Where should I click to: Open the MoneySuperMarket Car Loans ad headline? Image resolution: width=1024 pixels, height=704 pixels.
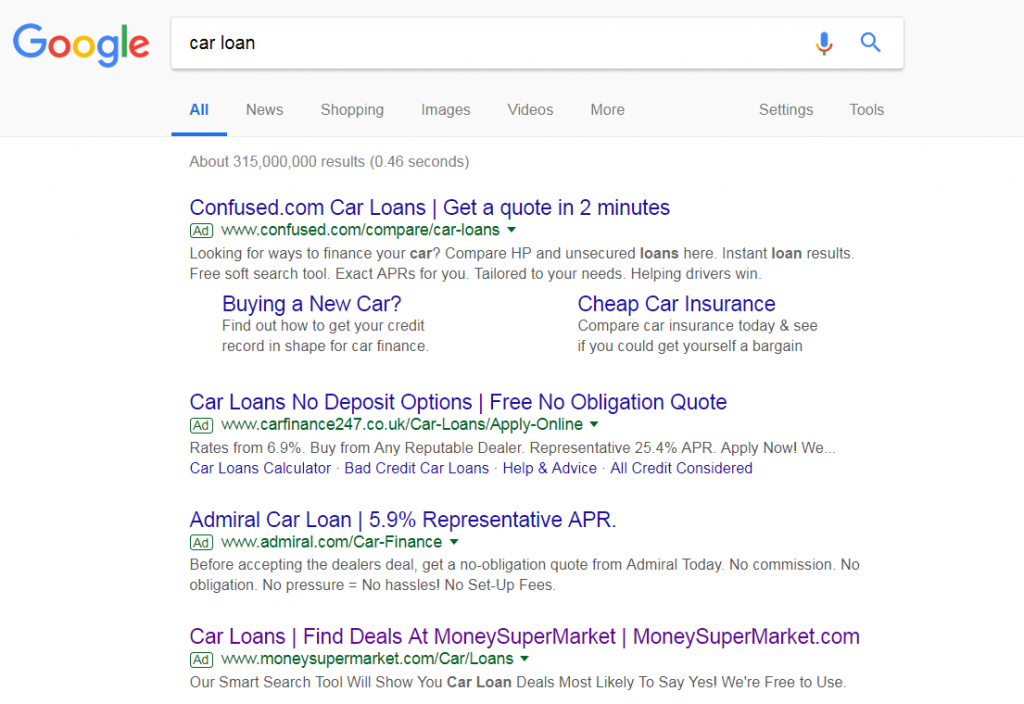tap(524, 636)
